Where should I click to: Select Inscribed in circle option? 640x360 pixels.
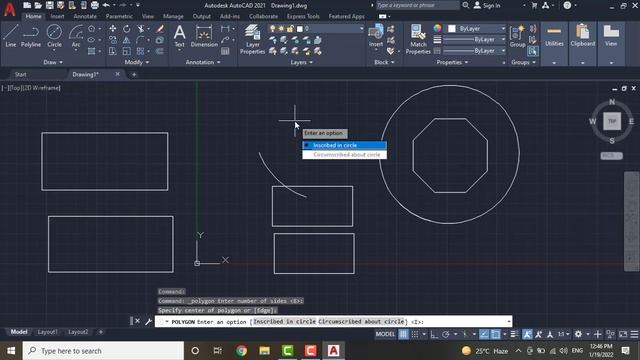tap(344, 145)
